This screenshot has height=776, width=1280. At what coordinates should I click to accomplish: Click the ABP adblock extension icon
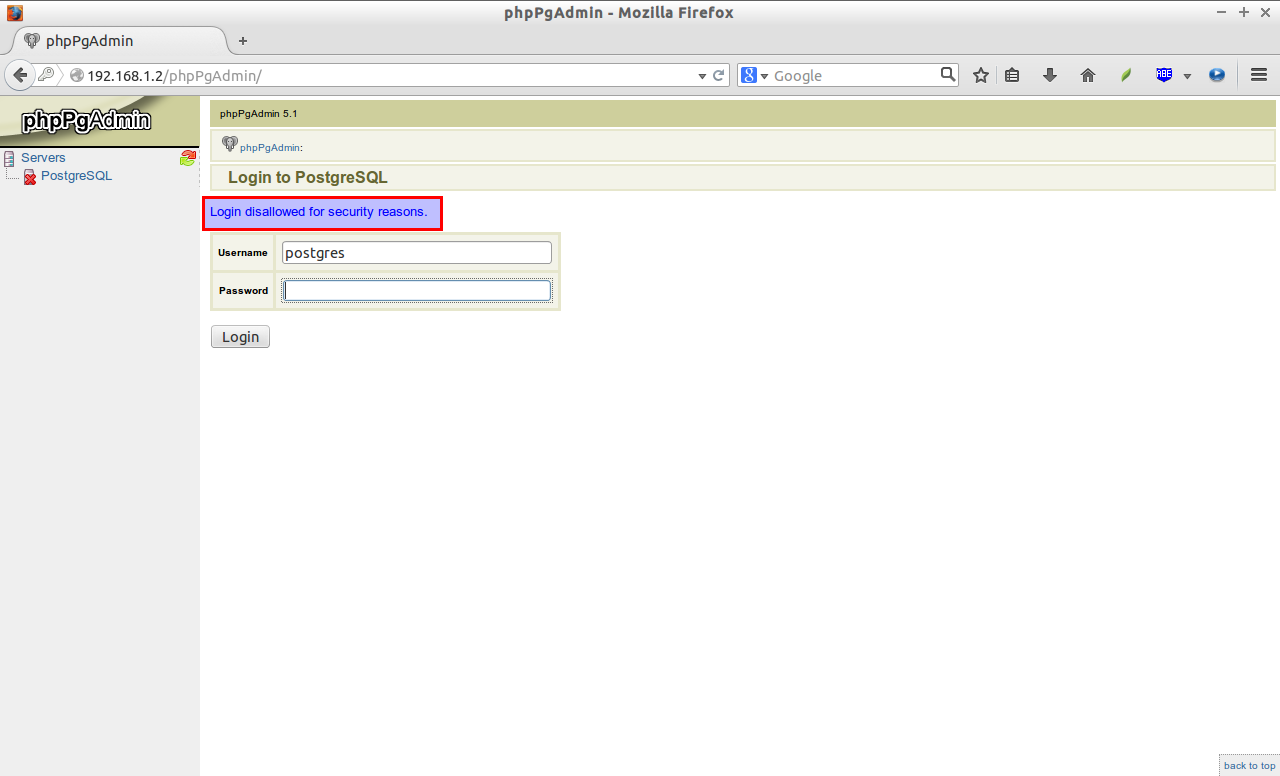coord(1164,75)
